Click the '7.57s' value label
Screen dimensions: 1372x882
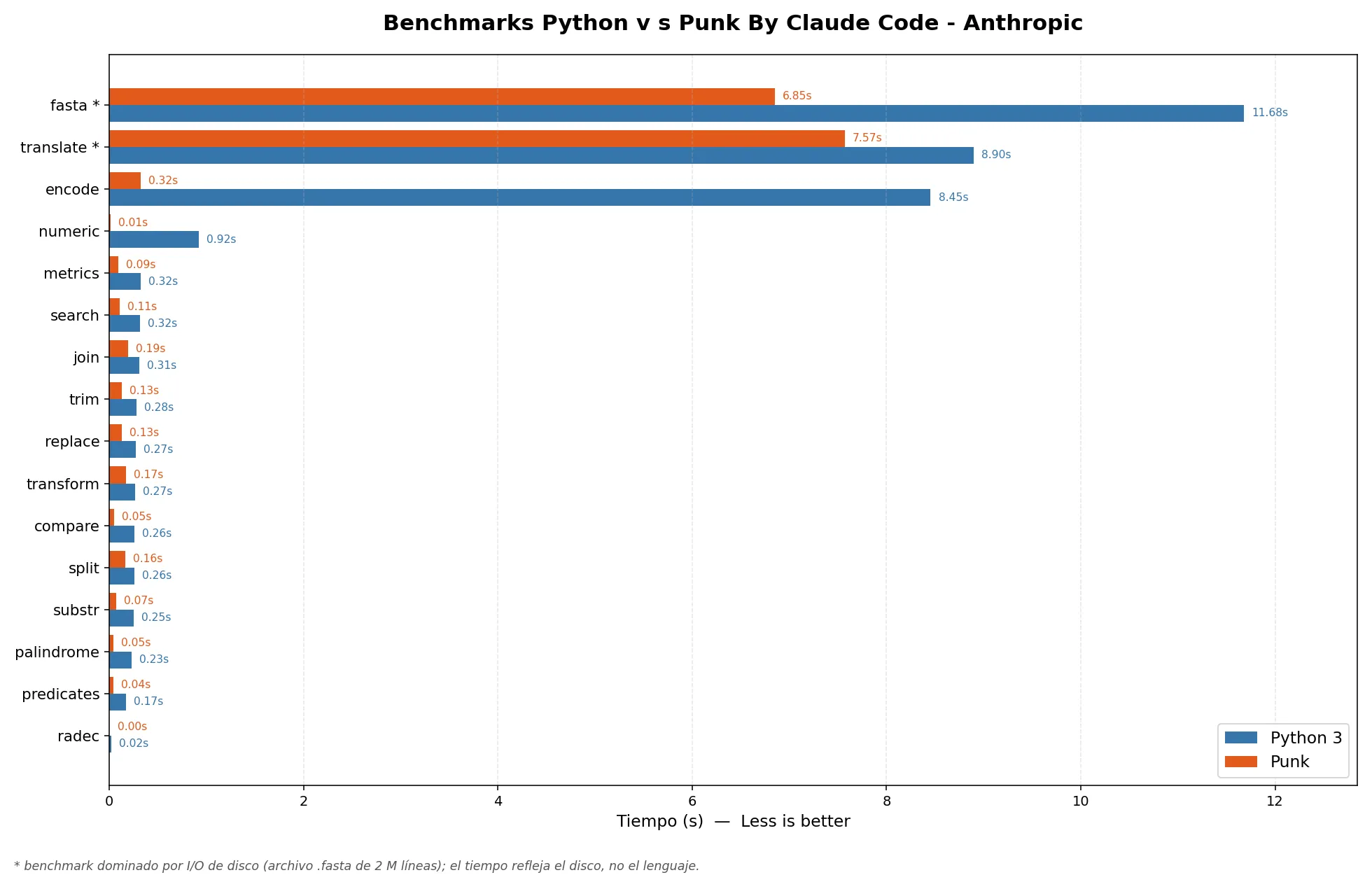tap(867, 138)
